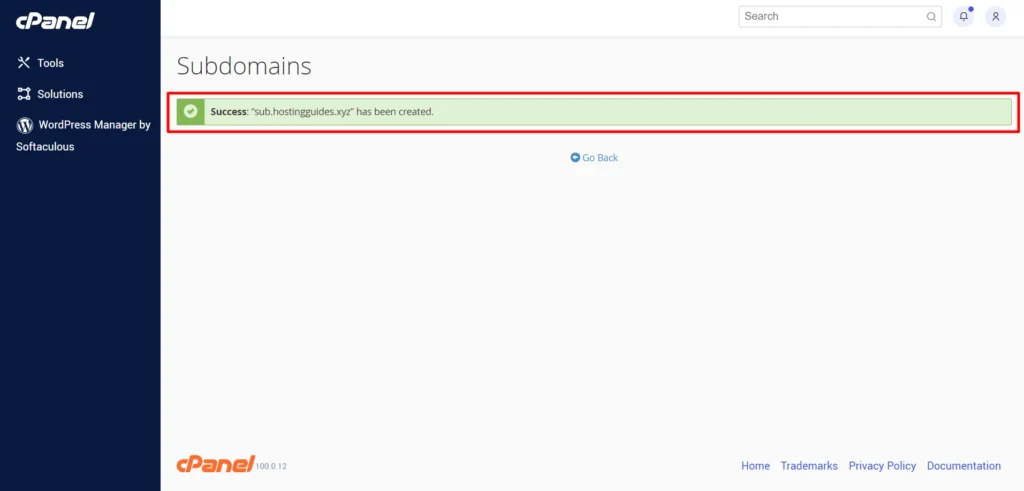Click the WordPress logo icon in the sidebar
1024x491 pixels.
pyautogui.click(x=25, y=125)
